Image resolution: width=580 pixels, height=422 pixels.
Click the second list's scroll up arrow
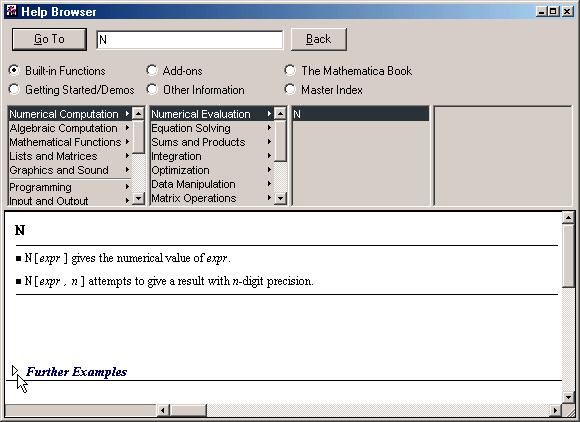coord(280,113)
